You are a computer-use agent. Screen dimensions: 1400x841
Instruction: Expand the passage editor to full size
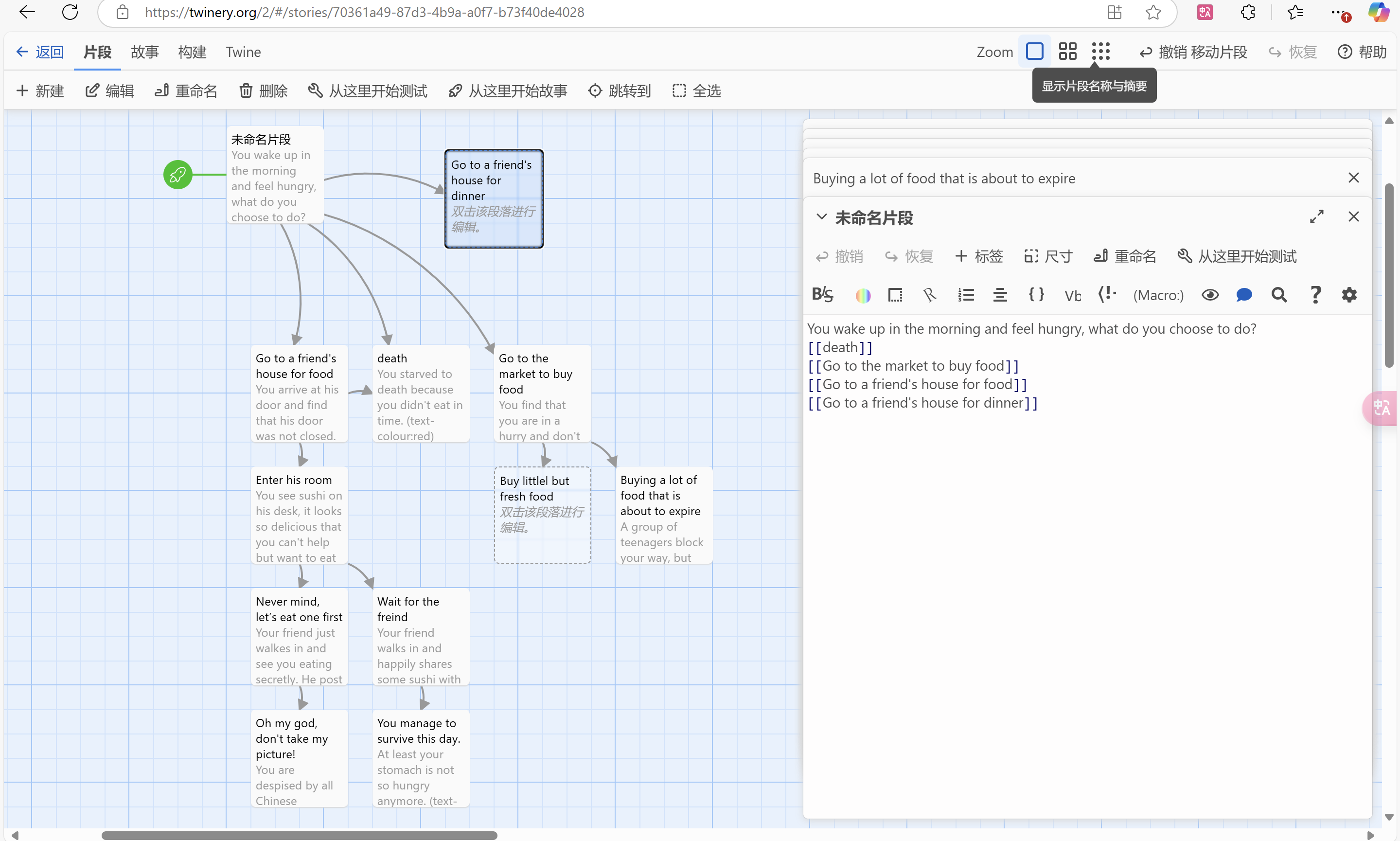[1316, 216]
